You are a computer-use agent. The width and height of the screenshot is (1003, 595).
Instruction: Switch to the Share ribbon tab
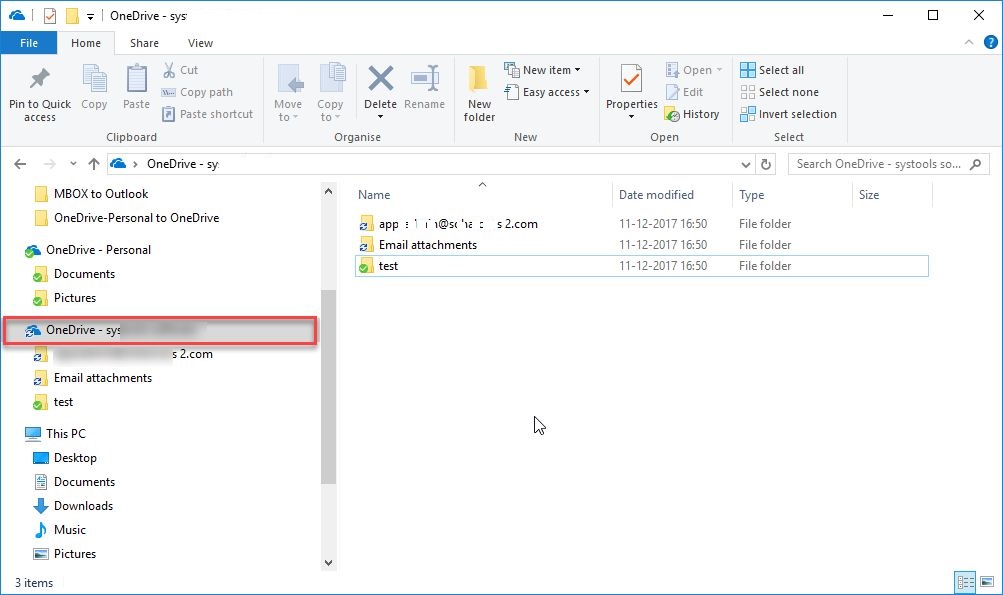click(144, 43)
